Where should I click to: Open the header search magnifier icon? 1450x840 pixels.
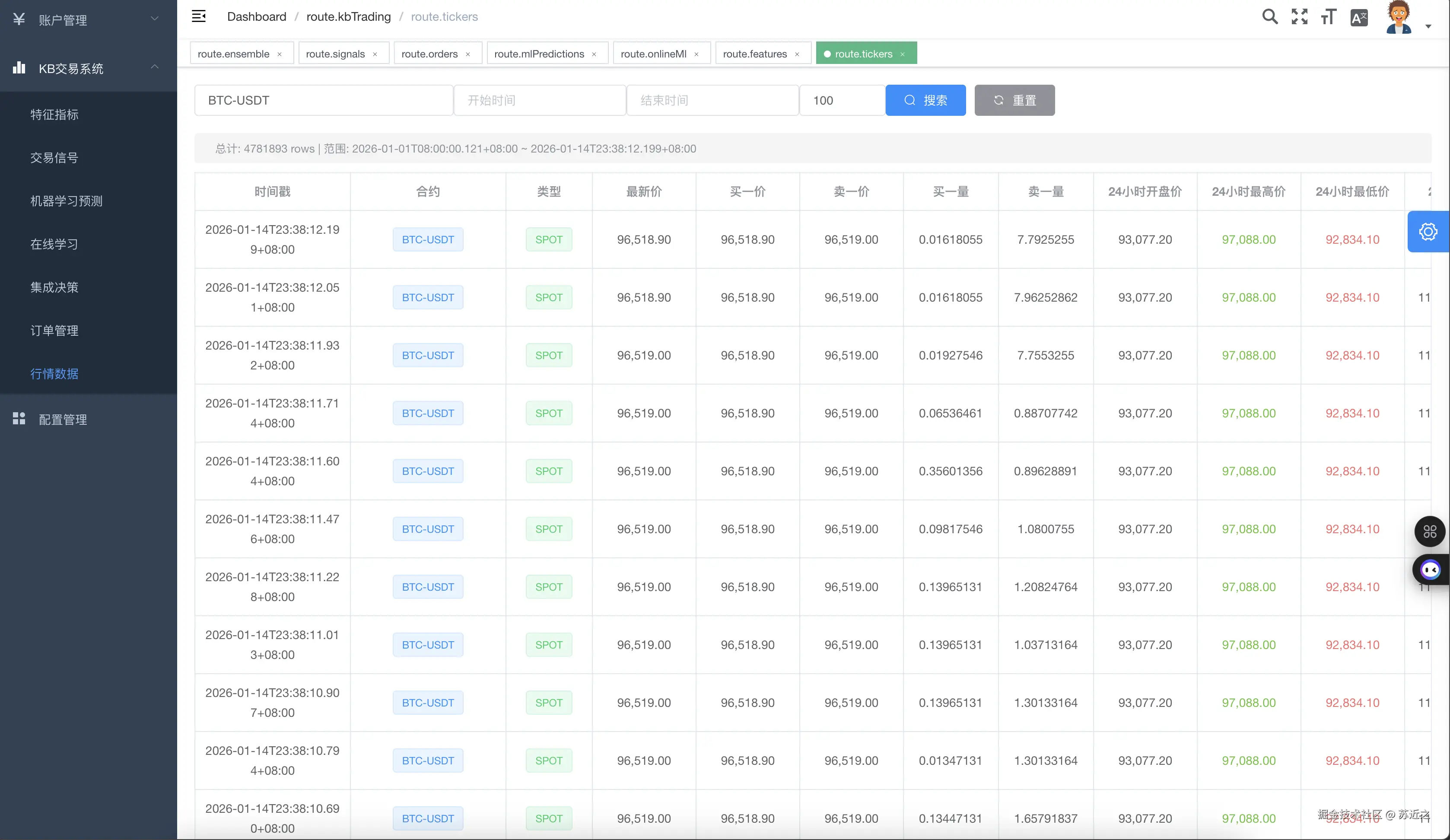point(1270,17)
